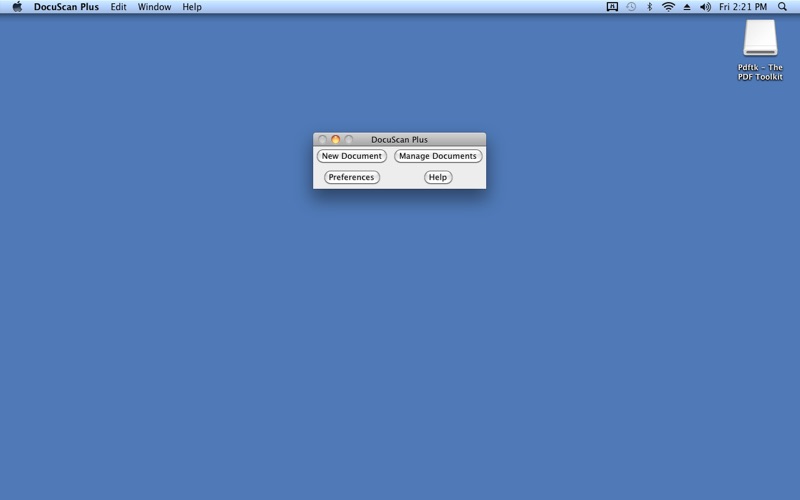Click the volume speaker icon
The height and width of the screenshot is (500, 800).
[705, 7]
